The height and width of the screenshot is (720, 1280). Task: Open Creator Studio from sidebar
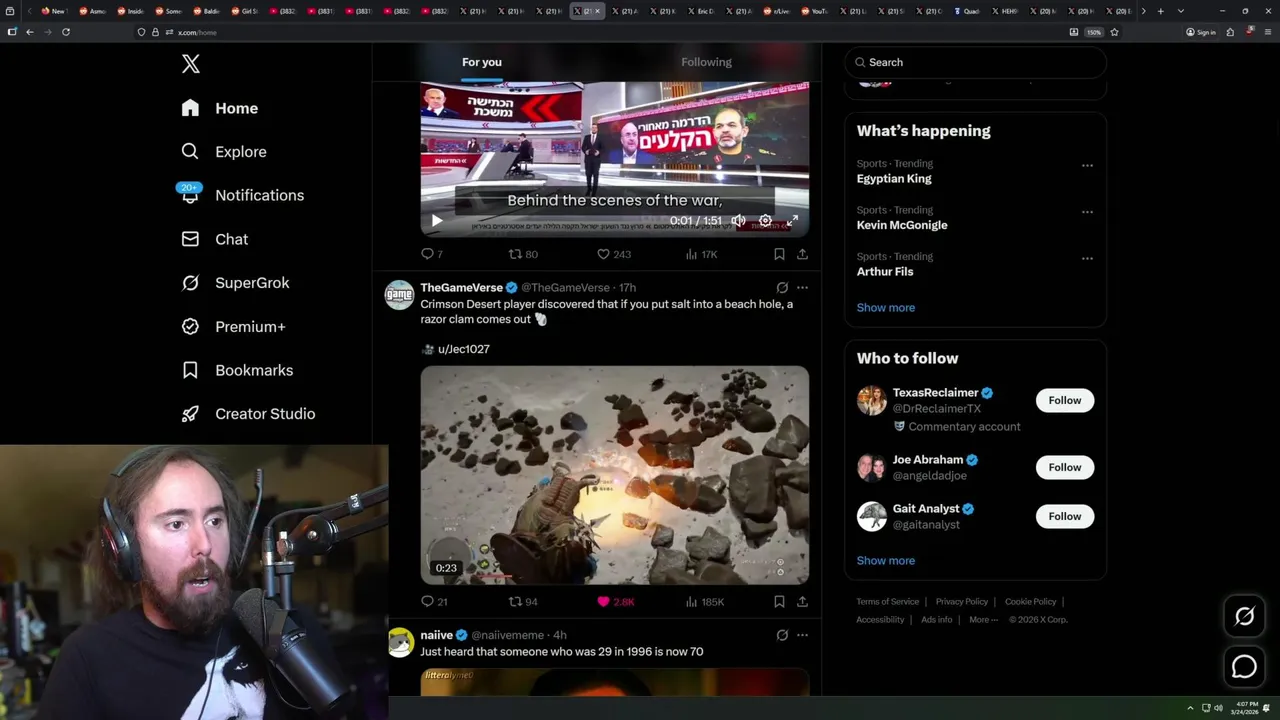point(249,414)
